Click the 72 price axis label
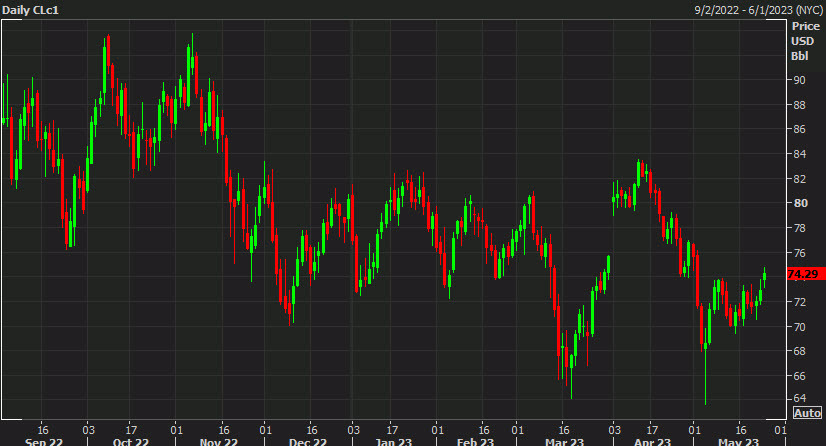The image size is (826, 446). pyautogui.click(x=799, y=302)
